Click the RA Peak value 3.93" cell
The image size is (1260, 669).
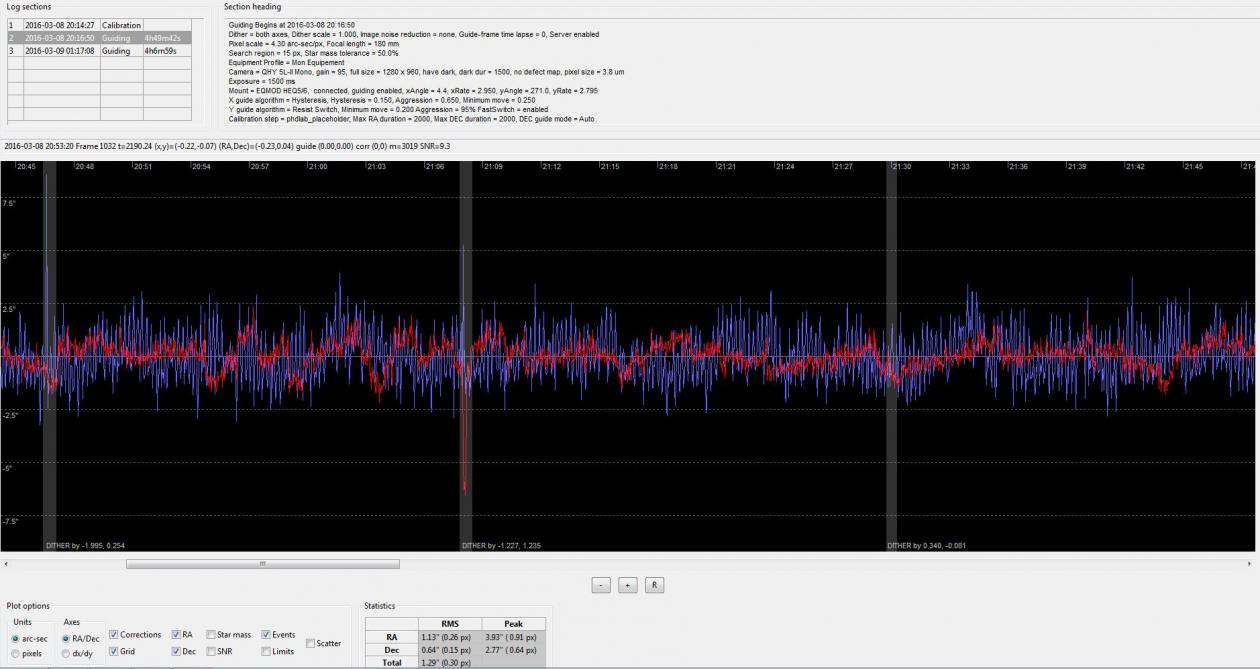click(513, 636)
